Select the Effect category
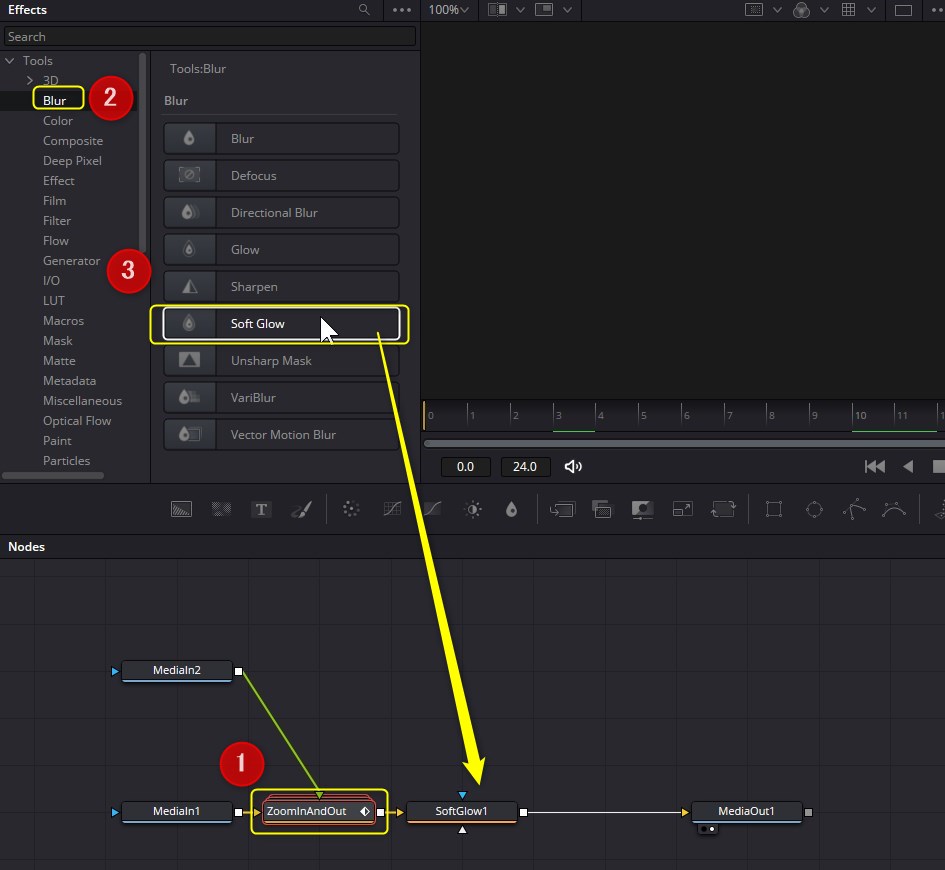 [x=58, y=180]
